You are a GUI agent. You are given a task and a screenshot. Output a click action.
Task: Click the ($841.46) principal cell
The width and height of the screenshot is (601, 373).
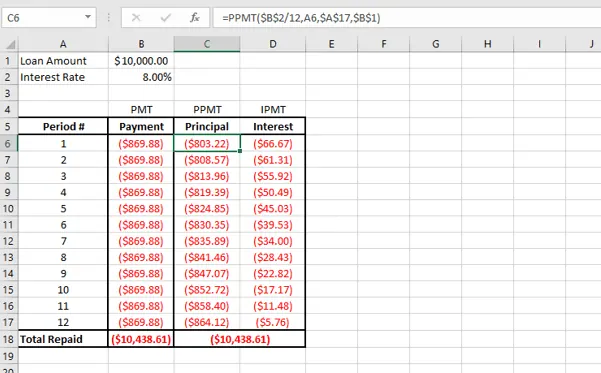pyautogui.click(x=207, y=257)
